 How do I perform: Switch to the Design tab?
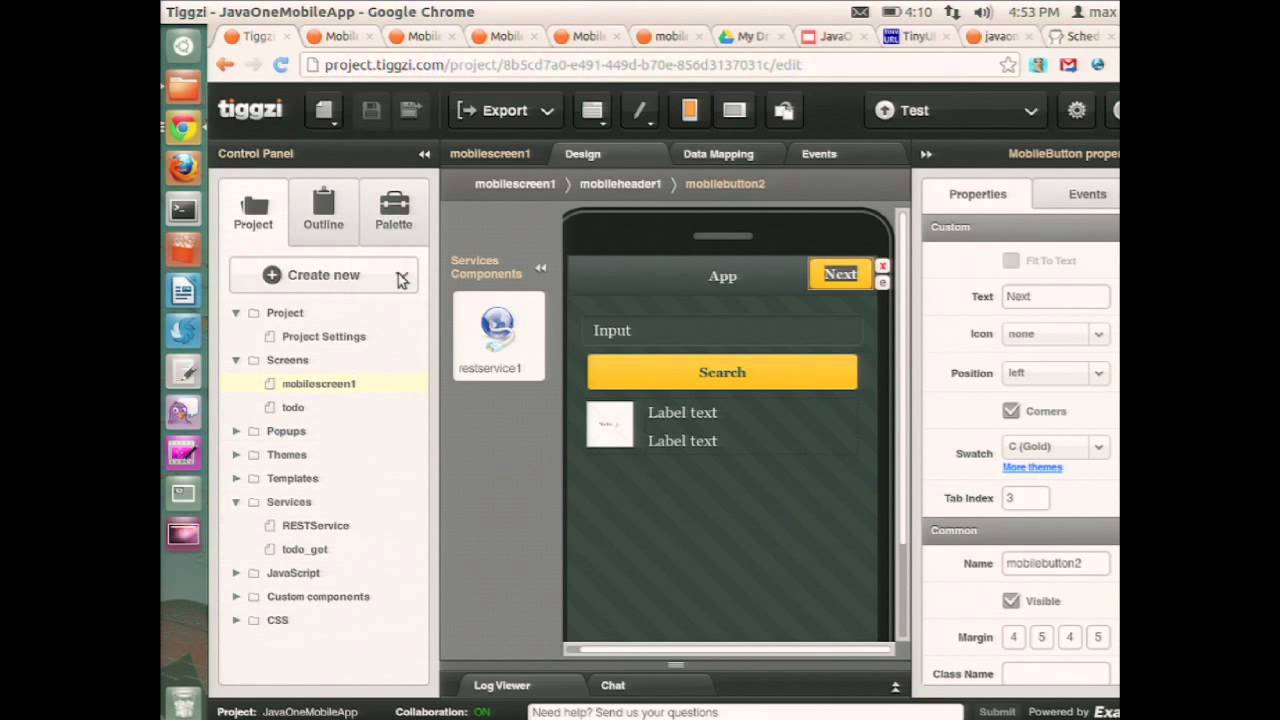click(582, 154)
